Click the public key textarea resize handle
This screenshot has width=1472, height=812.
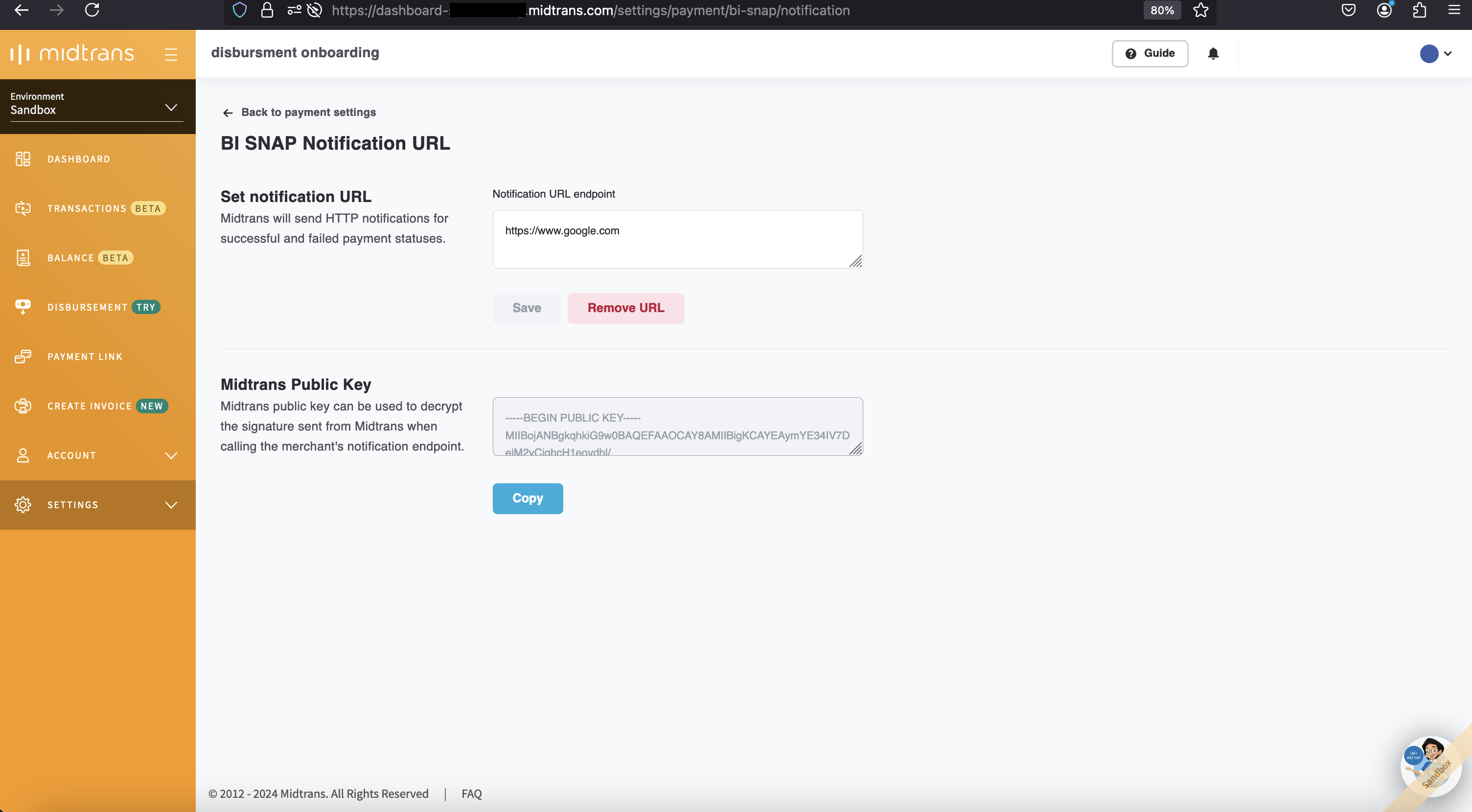tap(855, 449)
